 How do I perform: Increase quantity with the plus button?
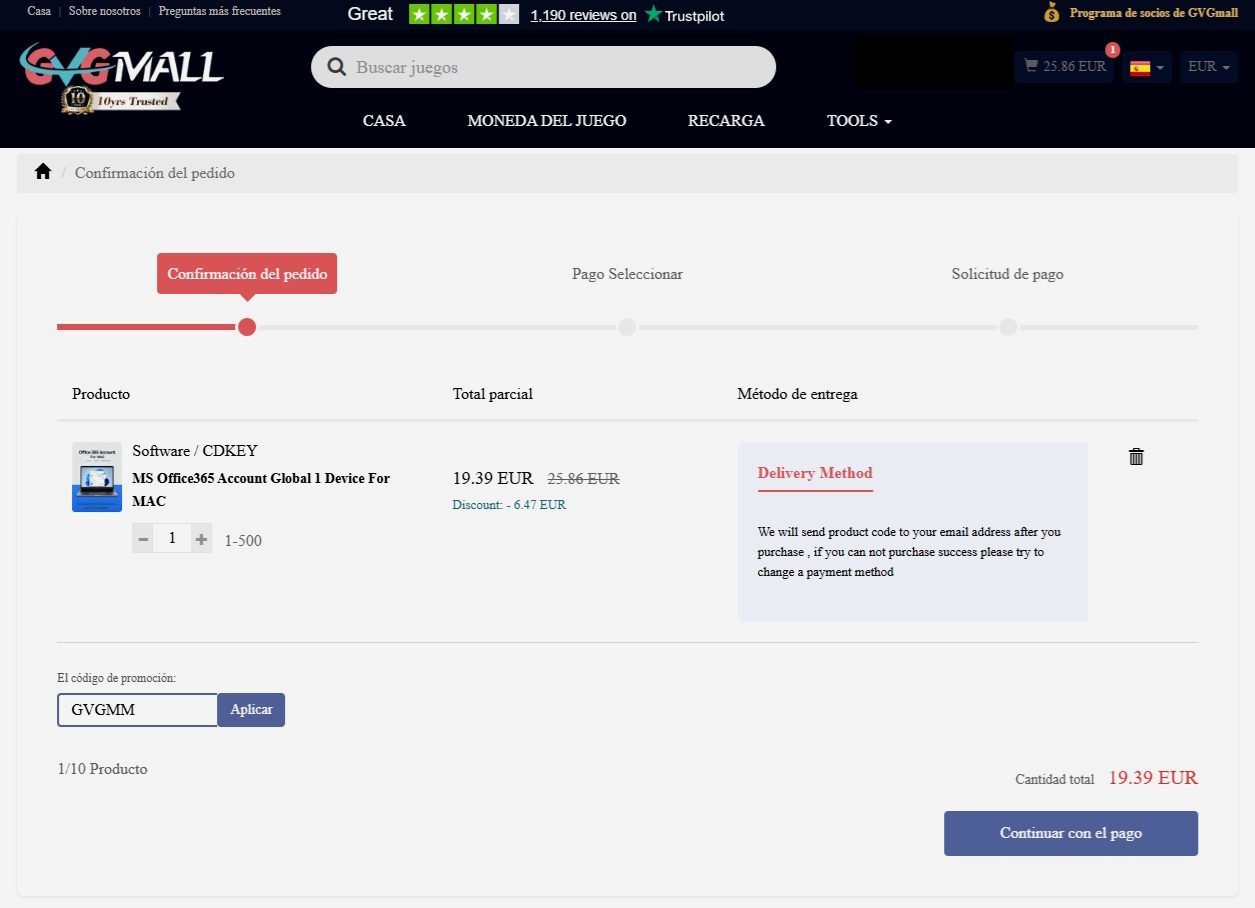point(201,539)
